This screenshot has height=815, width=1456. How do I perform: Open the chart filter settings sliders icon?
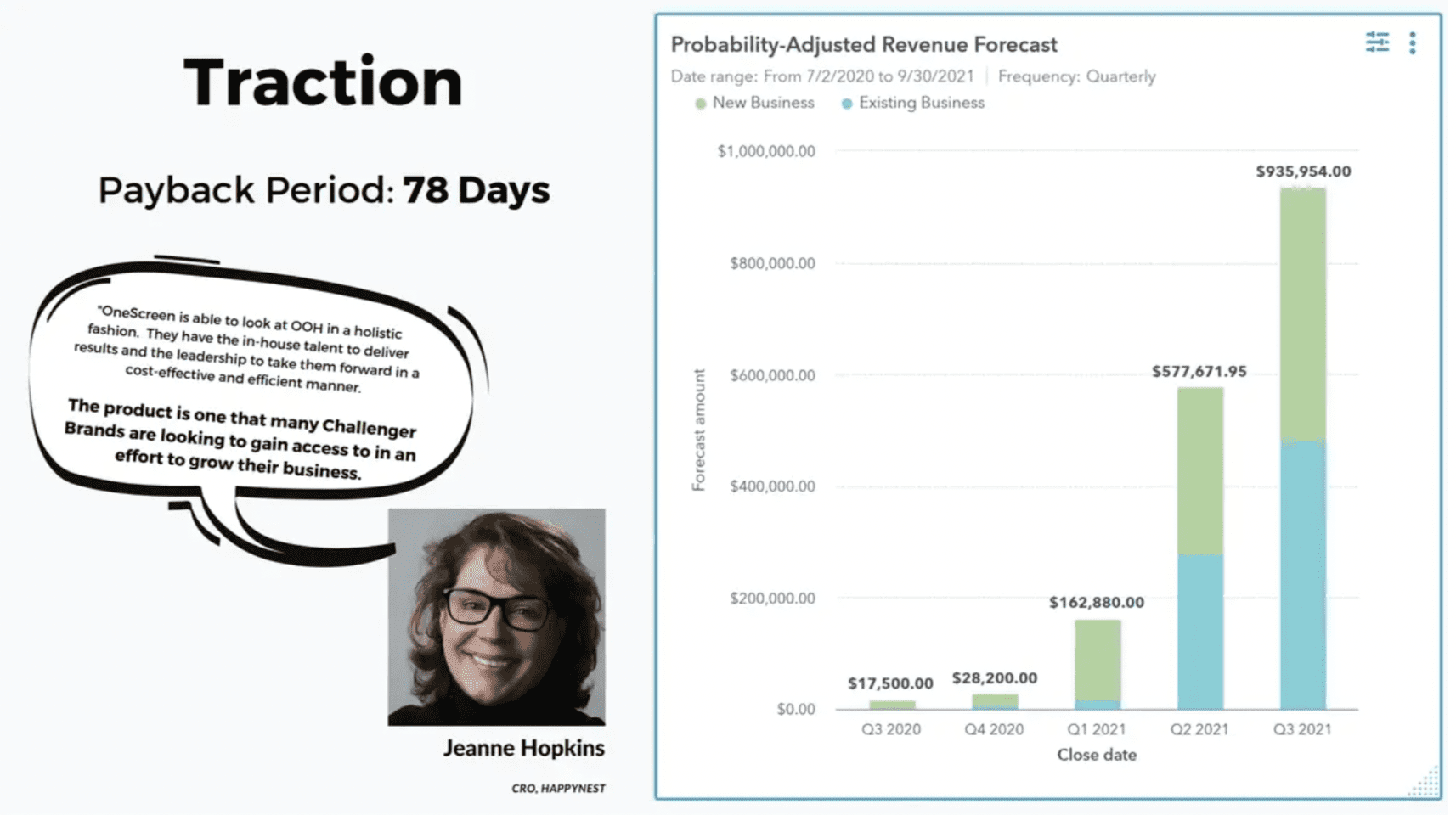click(x=1377, y=42)
